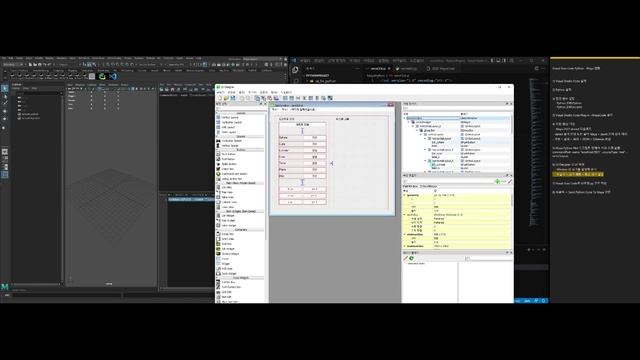Collapse the Item Views category header
Image resolution: width=640 pixels, height=360 pixels.
(x=240, y=183)
